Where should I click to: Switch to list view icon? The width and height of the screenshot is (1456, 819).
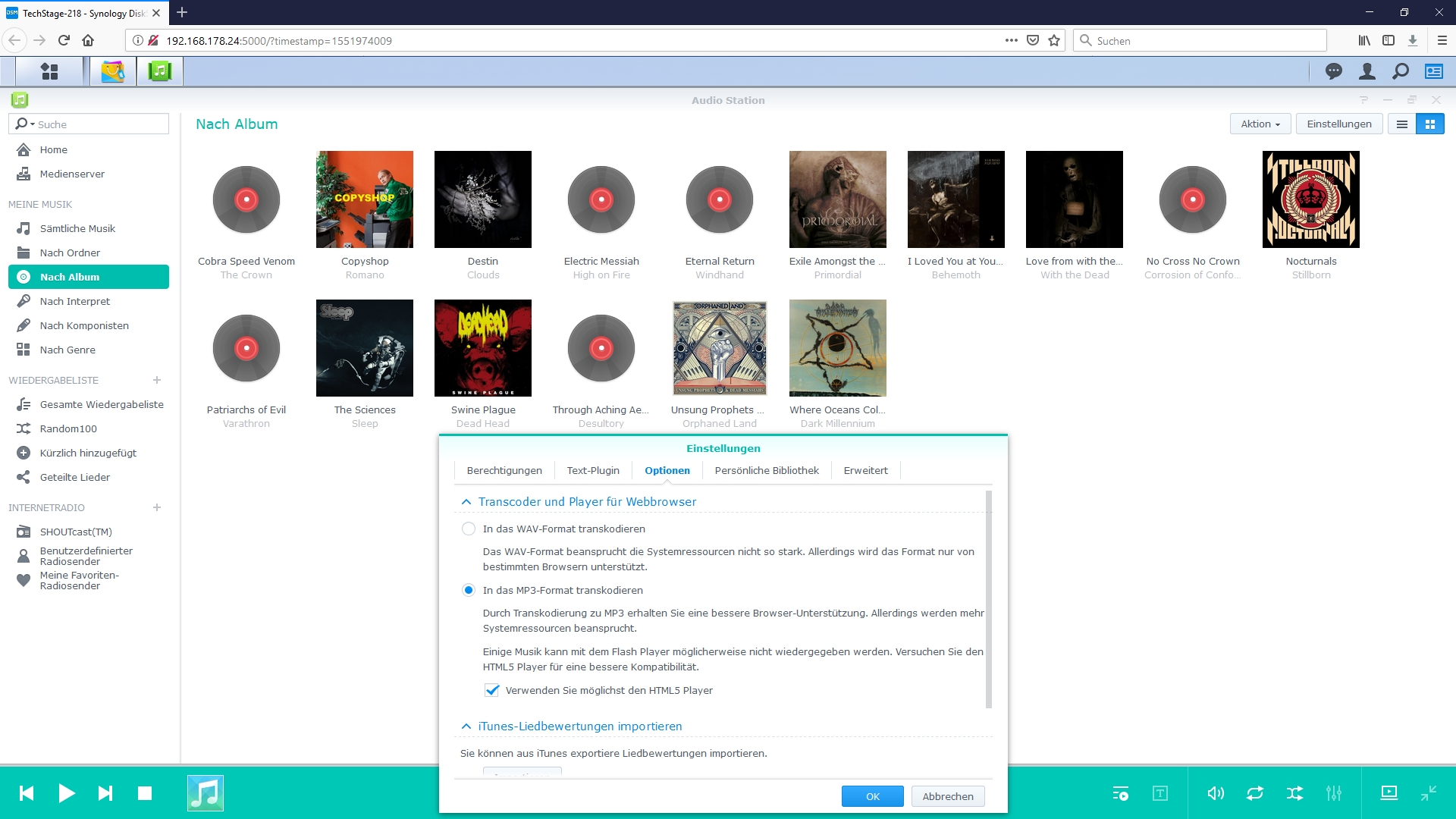pos(1402,124)
